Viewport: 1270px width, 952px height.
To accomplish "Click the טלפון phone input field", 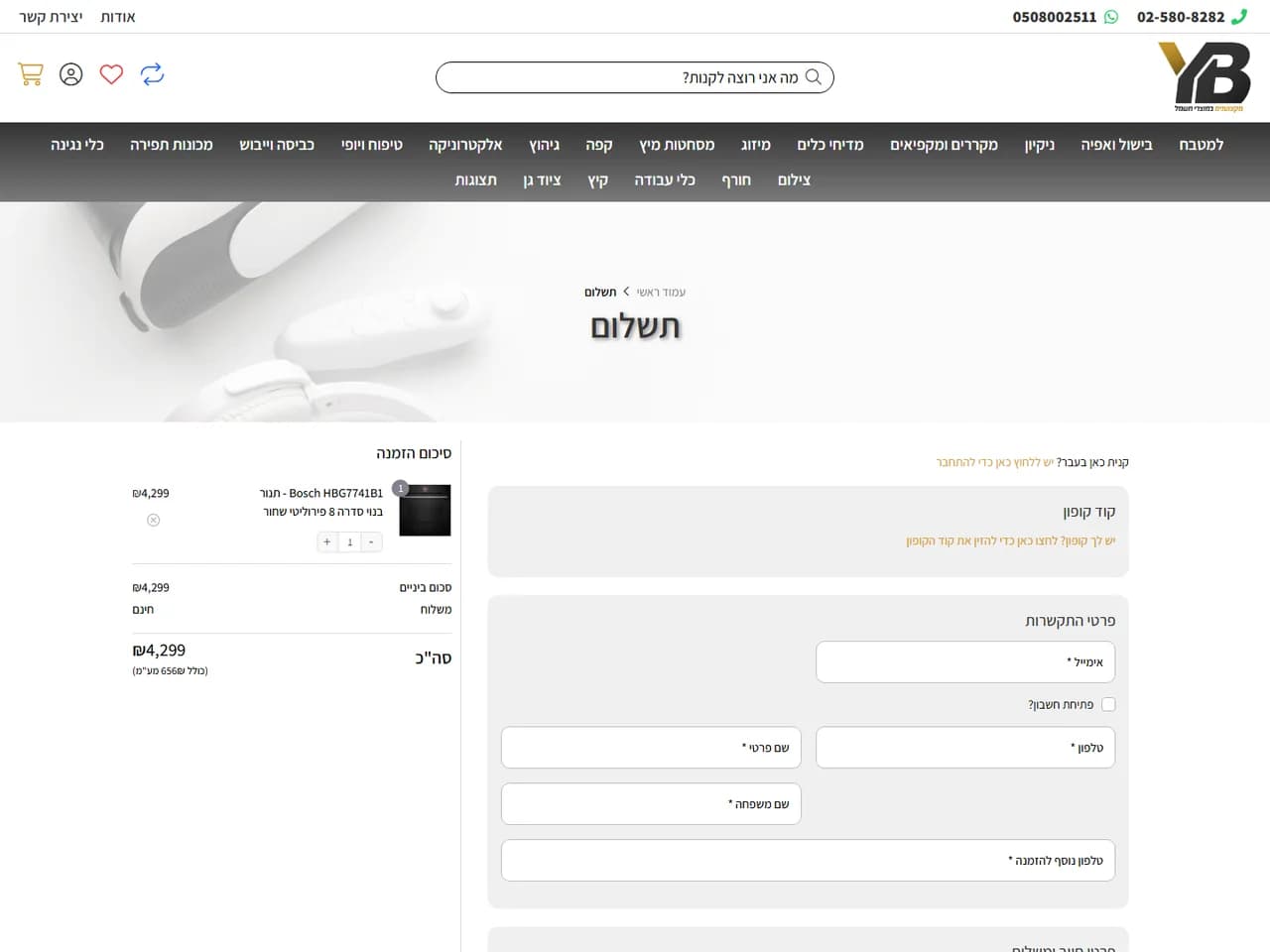I will pos(965,747).
